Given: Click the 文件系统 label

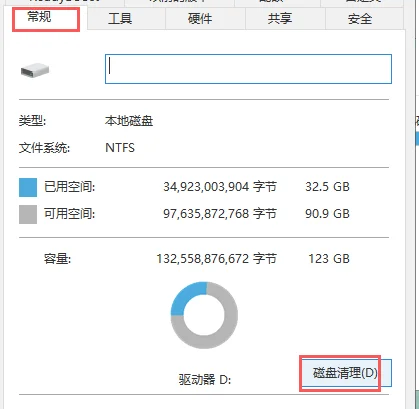Looking at the screenshot, I should click(x=44, y=148).
